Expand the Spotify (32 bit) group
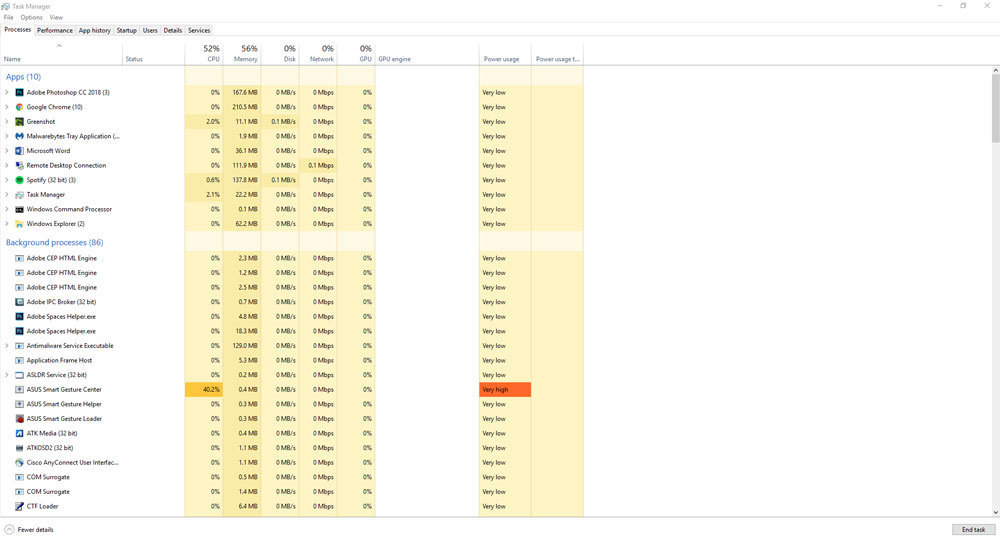Image resolution: width=1000 pixels, height=541 pixels. (x=7, y=180)
